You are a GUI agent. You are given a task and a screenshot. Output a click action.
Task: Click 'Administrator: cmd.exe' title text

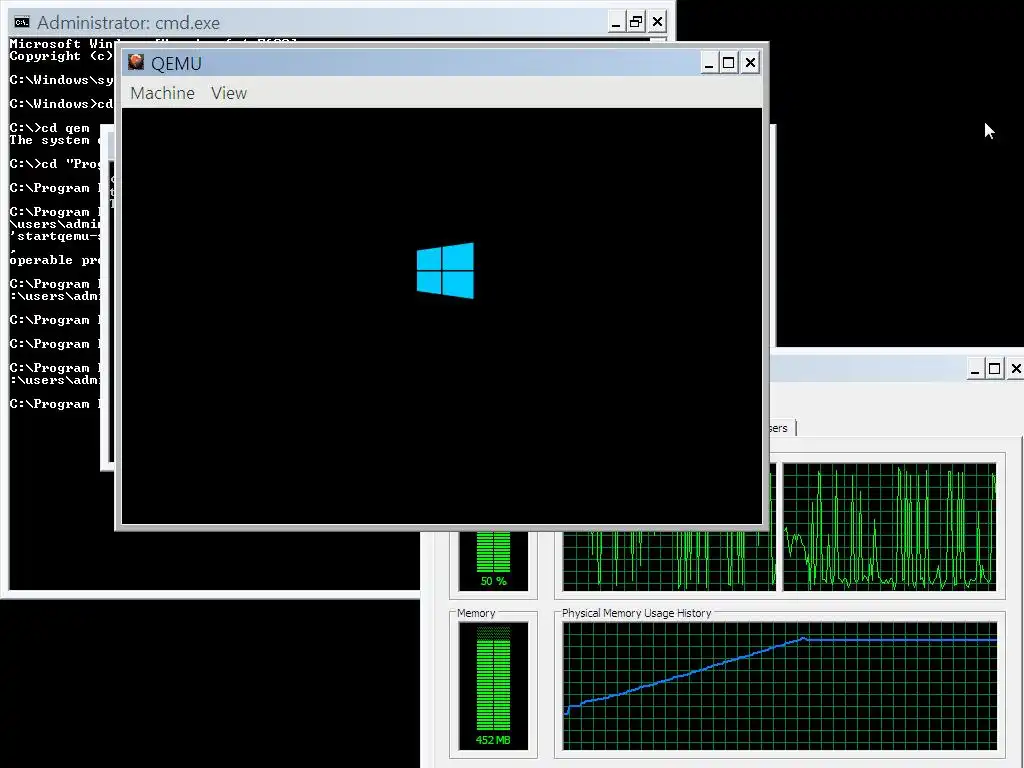tap(128, 23)
